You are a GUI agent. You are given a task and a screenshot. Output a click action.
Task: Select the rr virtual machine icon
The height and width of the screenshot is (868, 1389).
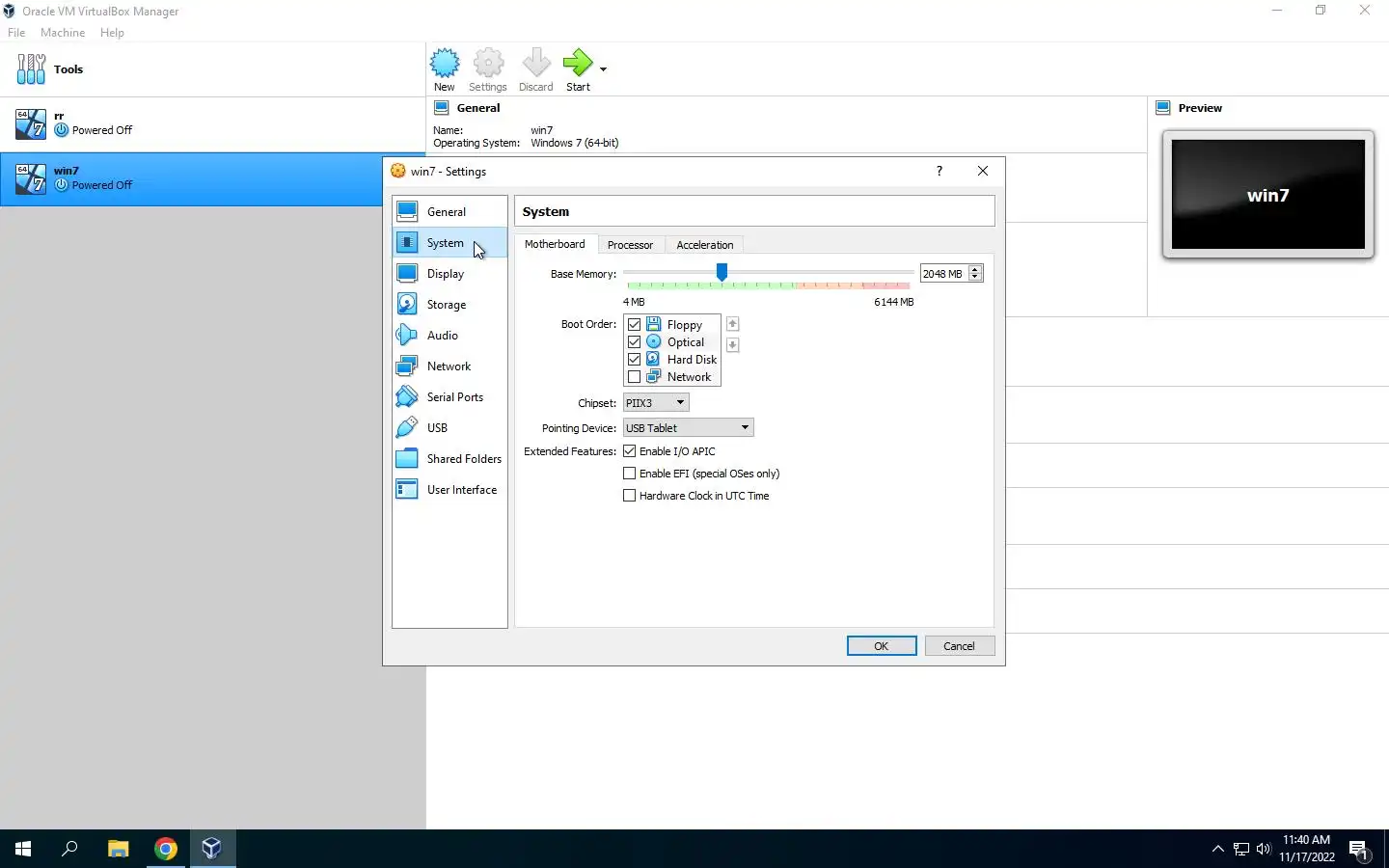[x=31, y=123]
